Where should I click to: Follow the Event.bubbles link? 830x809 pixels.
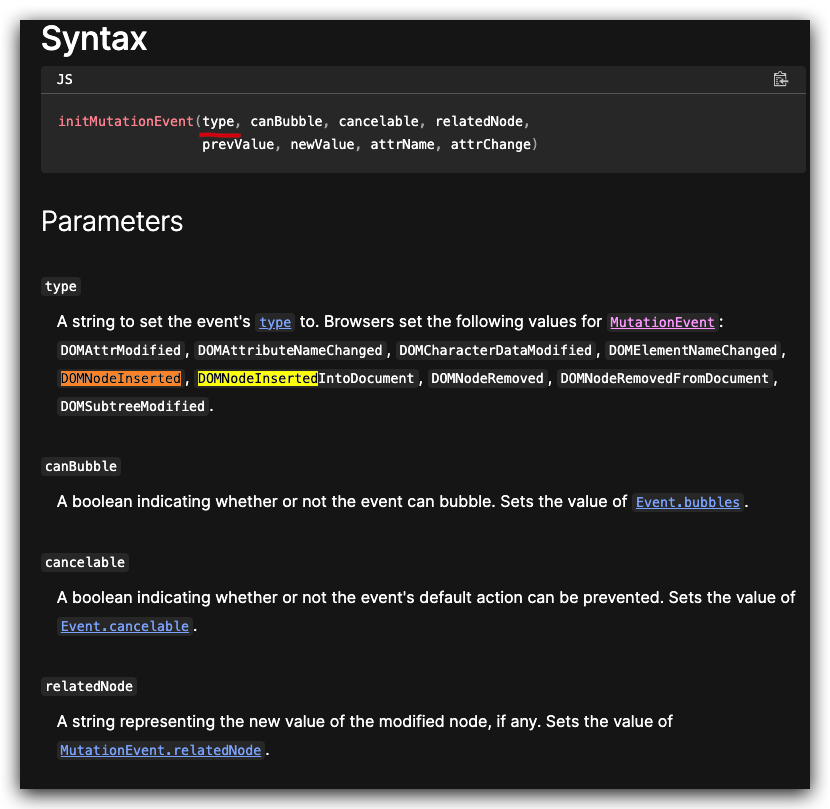click(x=687, y=502)
